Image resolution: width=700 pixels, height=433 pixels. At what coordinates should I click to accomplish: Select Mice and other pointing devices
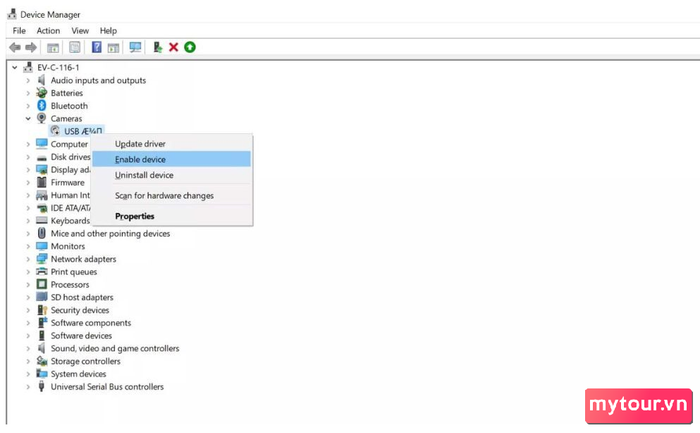(x=110, y=233)
